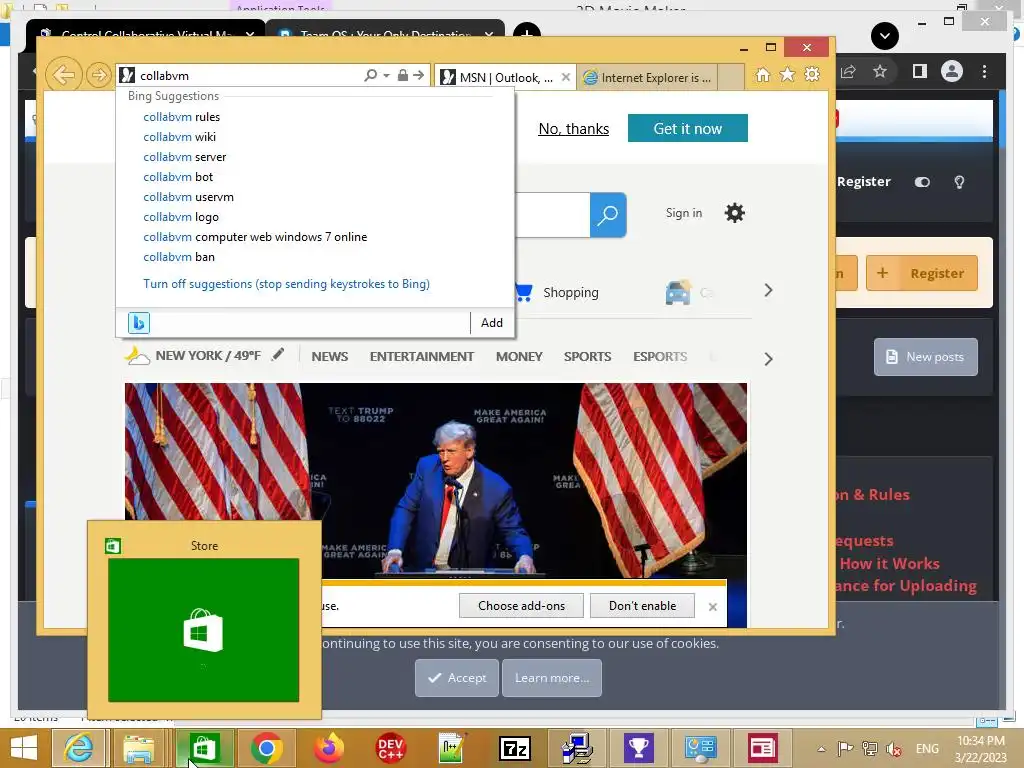Select the 'collabvm uservm' suggestion
The width and height of the screenshot is (1024, 768).
pos(189,197)
